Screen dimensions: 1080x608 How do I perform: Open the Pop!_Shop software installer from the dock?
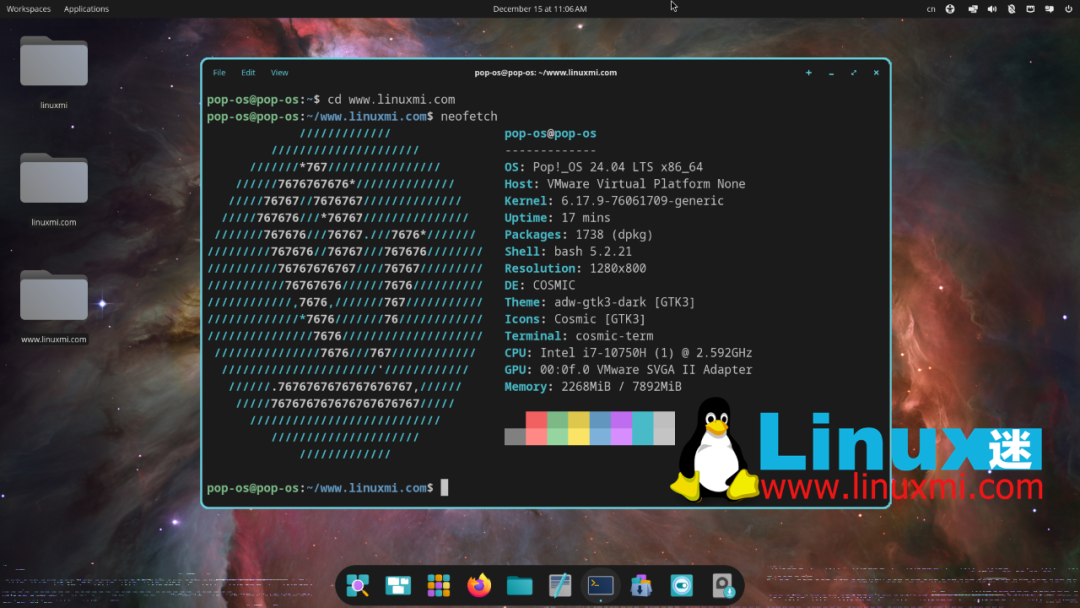[640, 585]
